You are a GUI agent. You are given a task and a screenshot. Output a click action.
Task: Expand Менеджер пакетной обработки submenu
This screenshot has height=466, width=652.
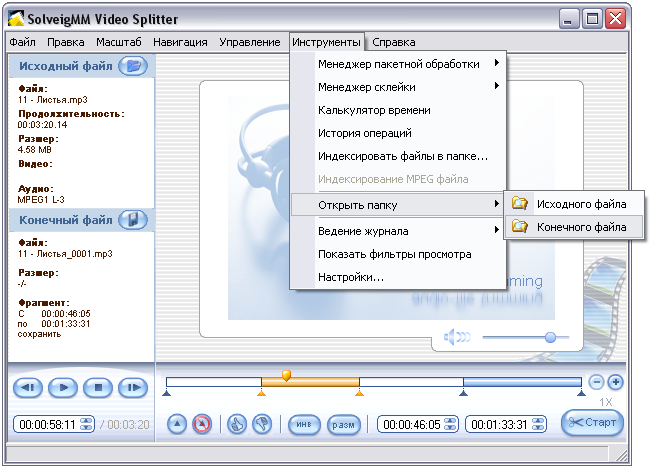[398, 64]
